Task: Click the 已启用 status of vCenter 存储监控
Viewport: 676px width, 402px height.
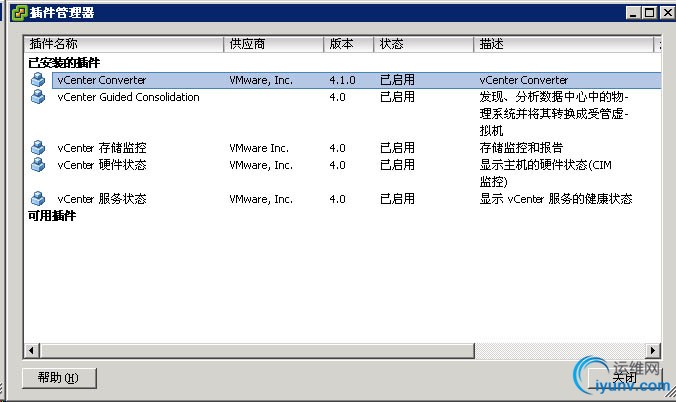Action: click(x=397, y=148)
